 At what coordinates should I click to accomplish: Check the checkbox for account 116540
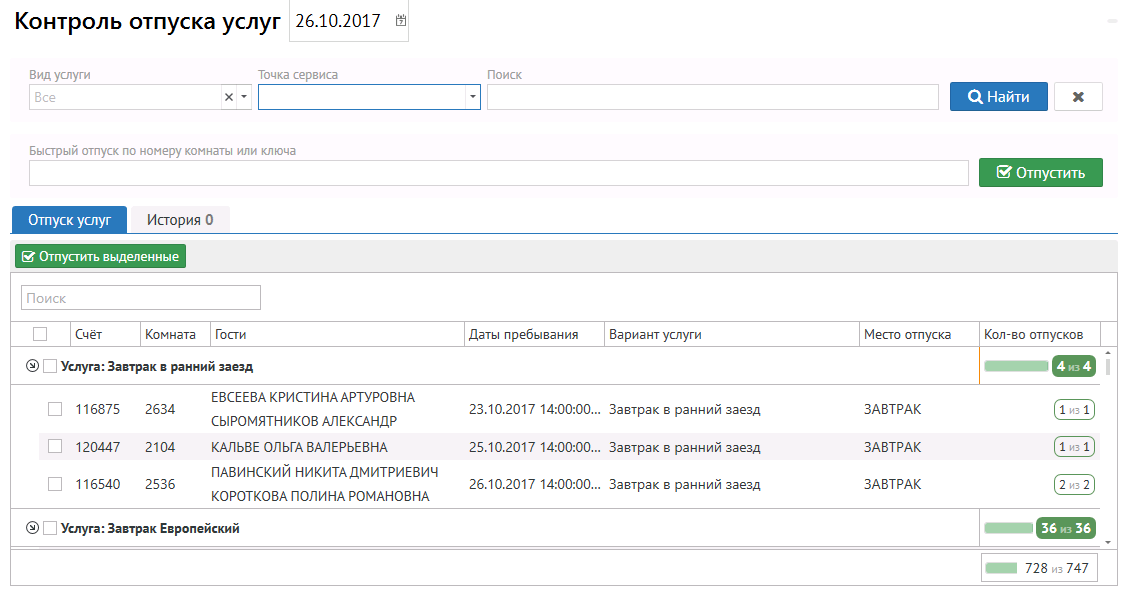pos(55,484)
